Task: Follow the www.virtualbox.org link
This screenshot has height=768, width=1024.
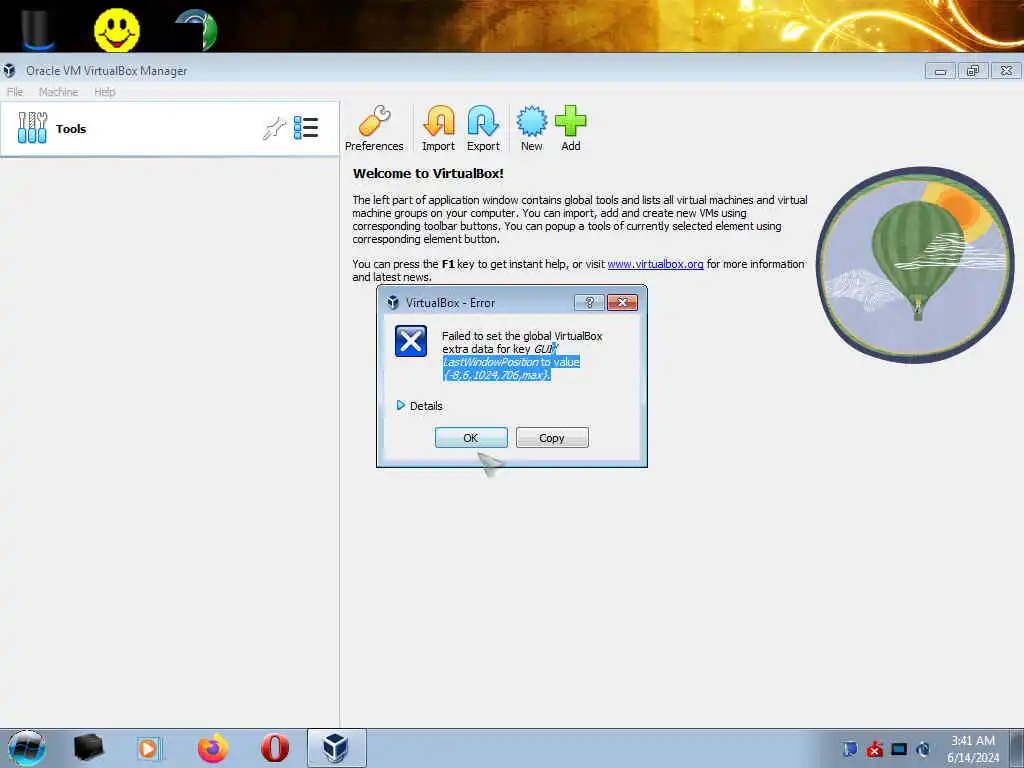Action: pyautogui.click(x=655, y=264)
